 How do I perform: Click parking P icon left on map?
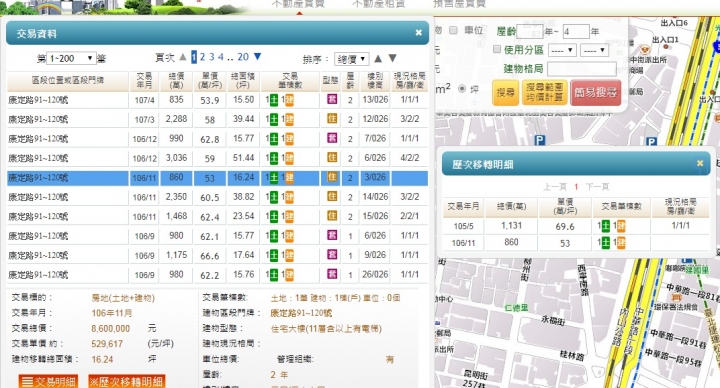pyautogui.click(x=540, y=141)
